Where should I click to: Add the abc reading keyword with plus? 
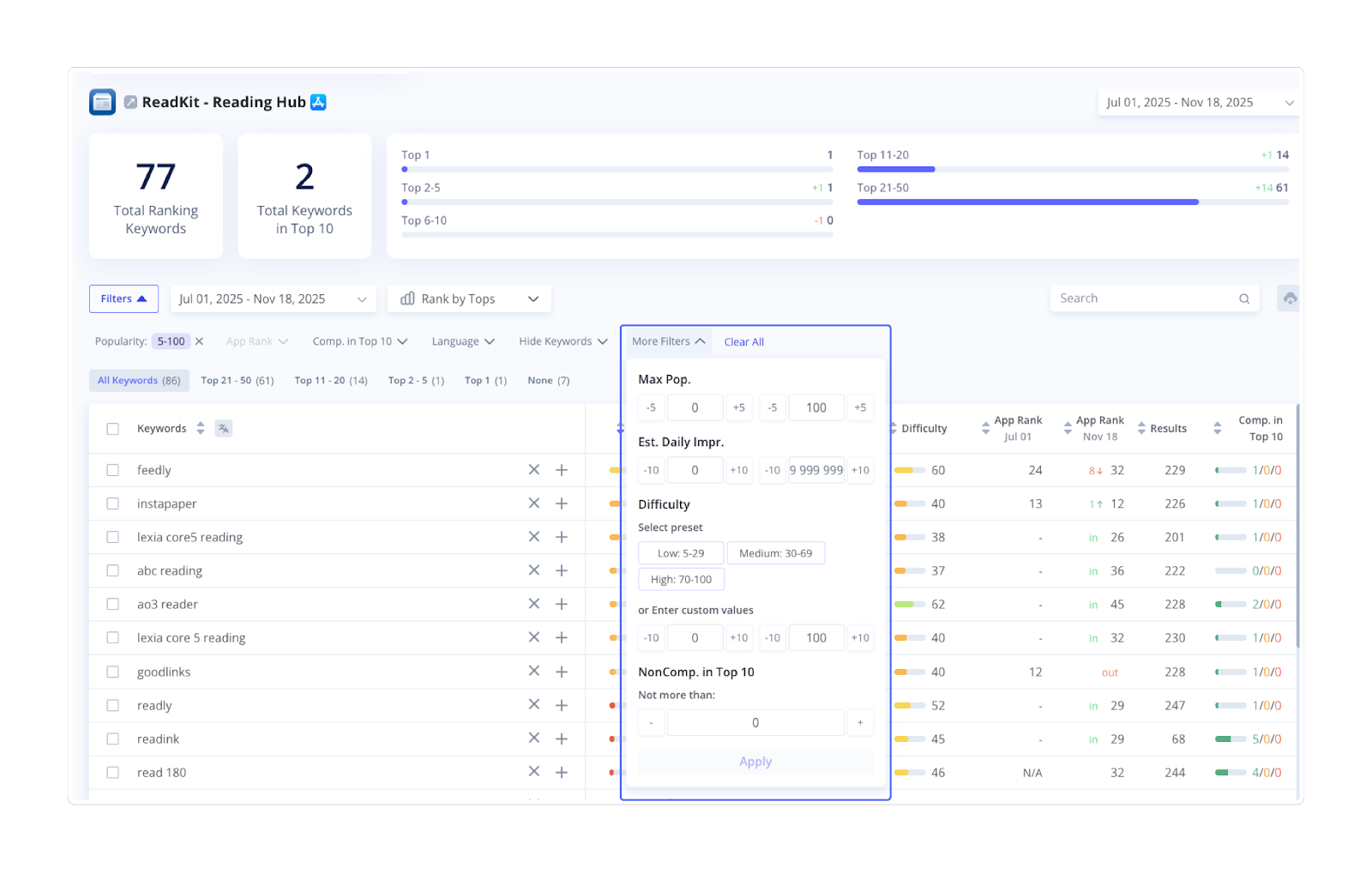coord(562,570)
